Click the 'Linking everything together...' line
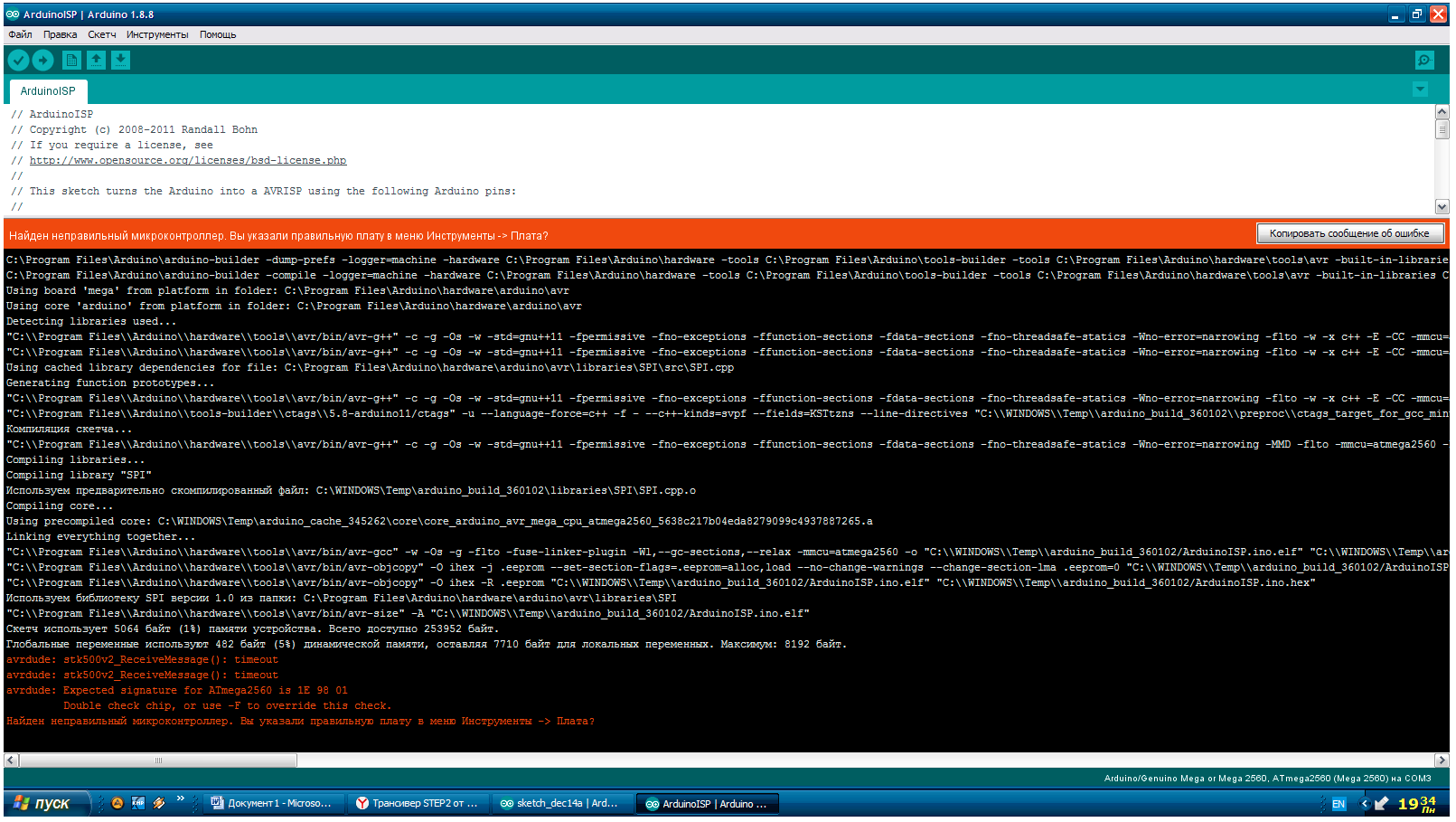This screenshot has height=822, width=1456. (100, 536)
